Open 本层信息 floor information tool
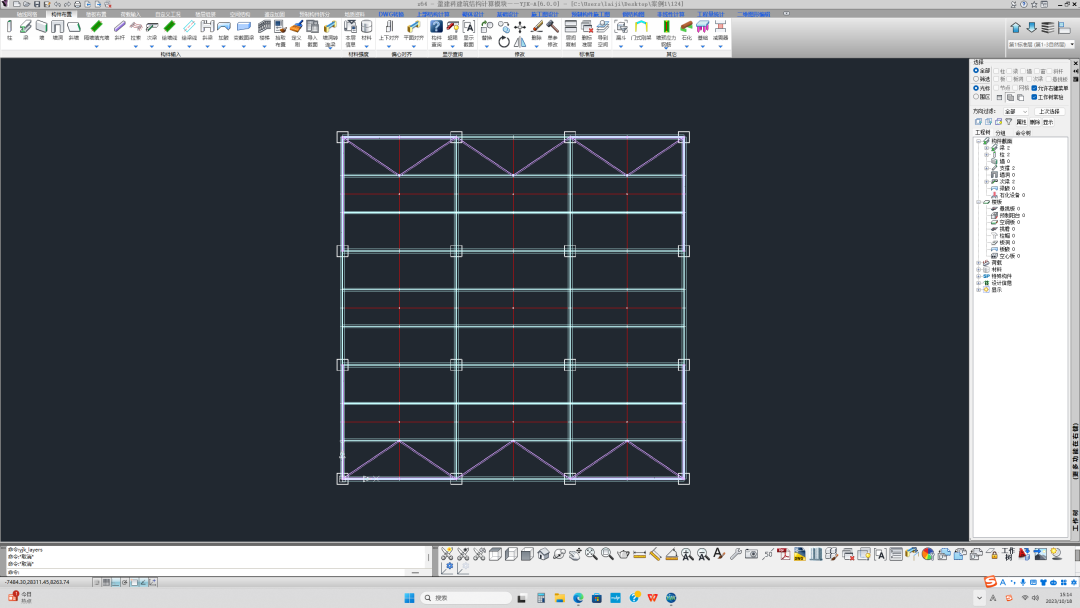This screenshot has height=608, width=1080. (351, 32)
